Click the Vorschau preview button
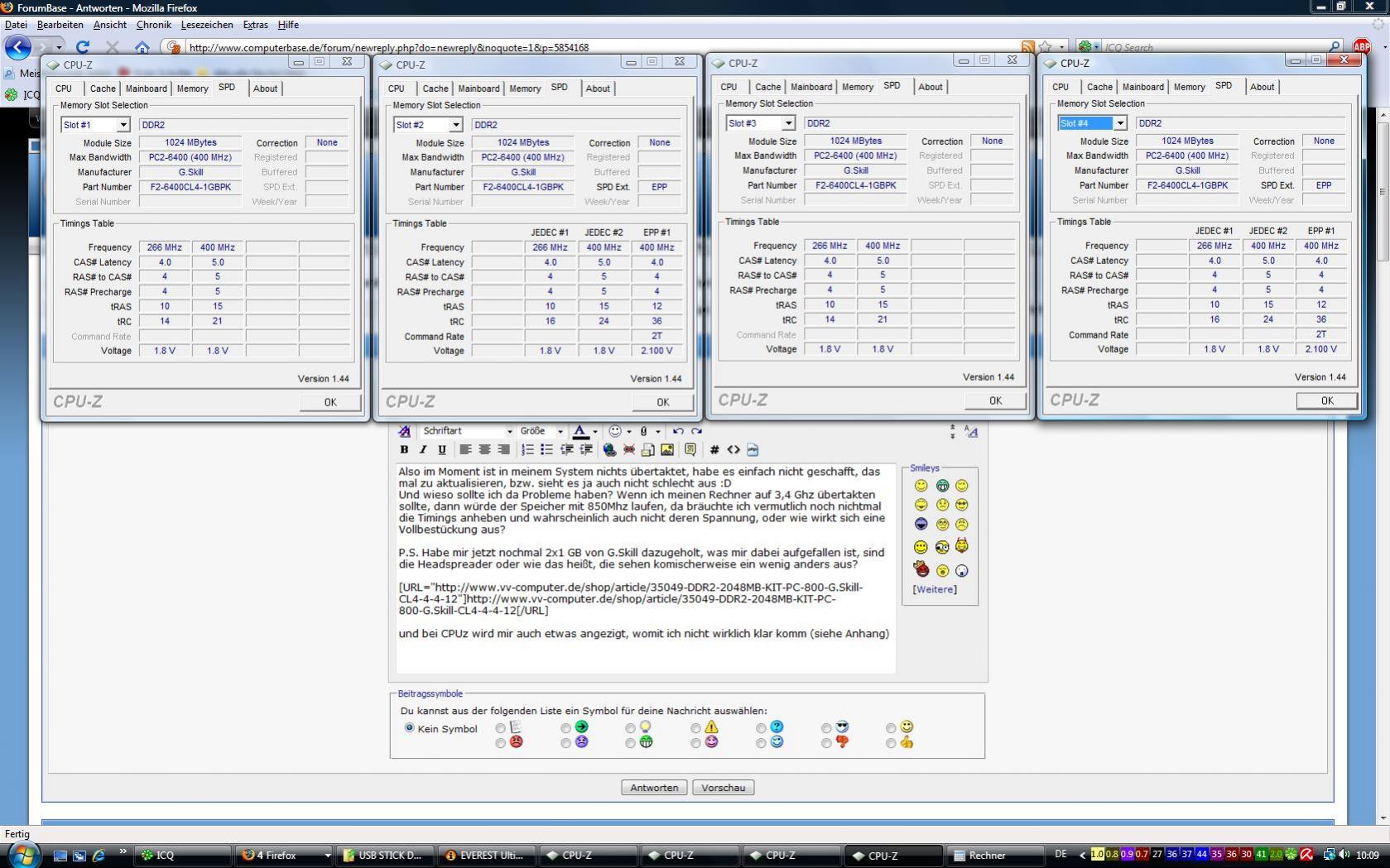Image resolution: width=1390 pixels, height=868 pixels. (x=724, y=788)
